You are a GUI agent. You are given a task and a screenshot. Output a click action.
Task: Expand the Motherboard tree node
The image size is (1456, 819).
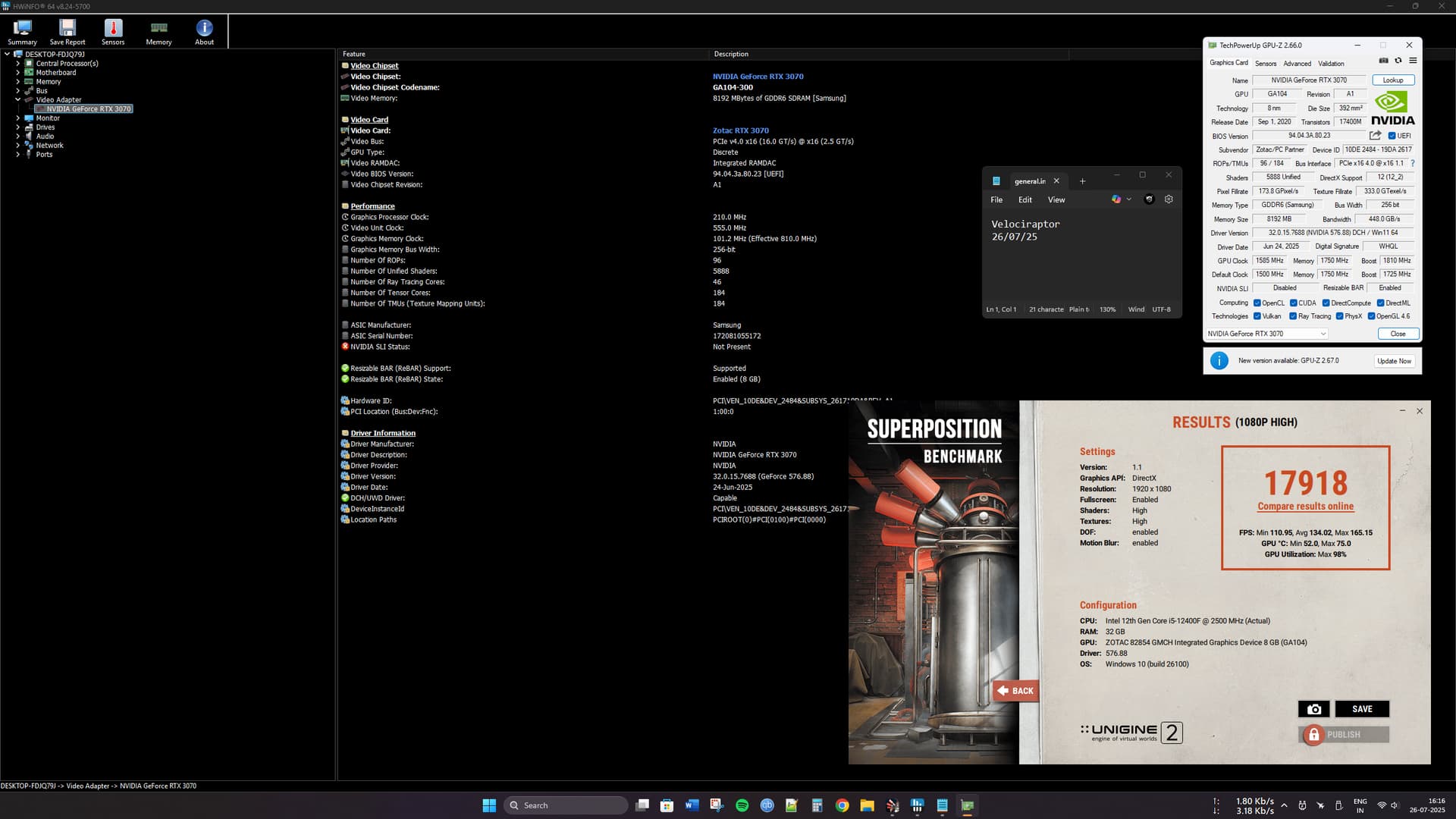tap(17, 73)
